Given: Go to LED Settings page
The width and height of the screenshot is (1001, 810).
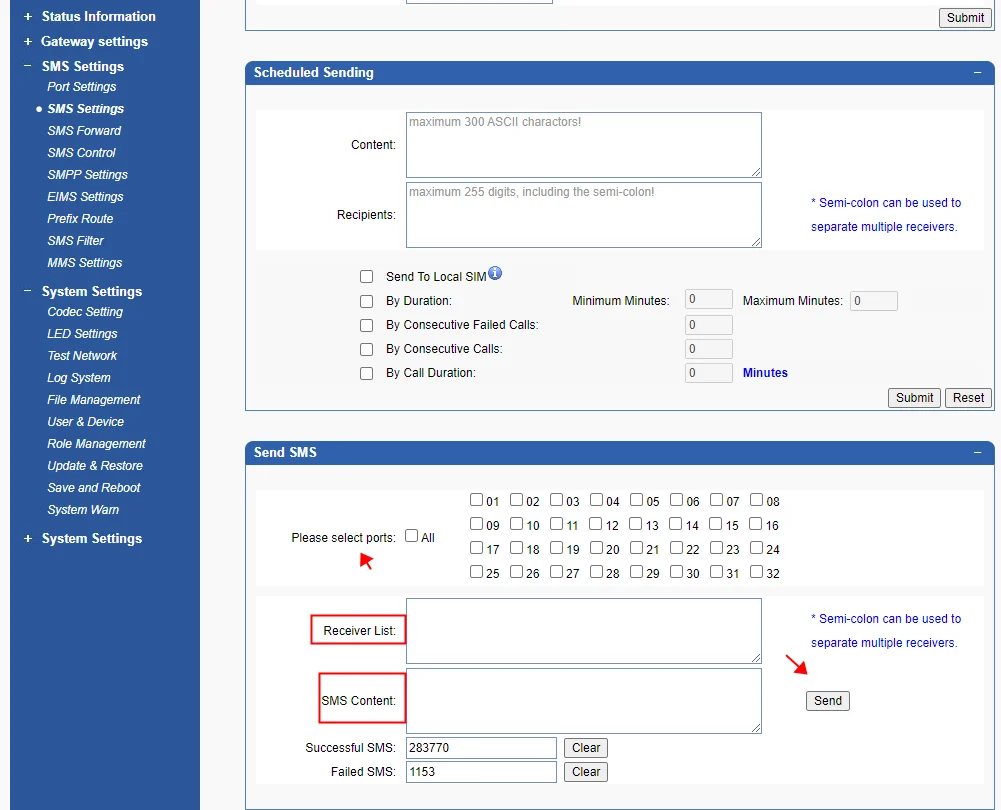Looking at the screenshot, I should click(82, 334).
